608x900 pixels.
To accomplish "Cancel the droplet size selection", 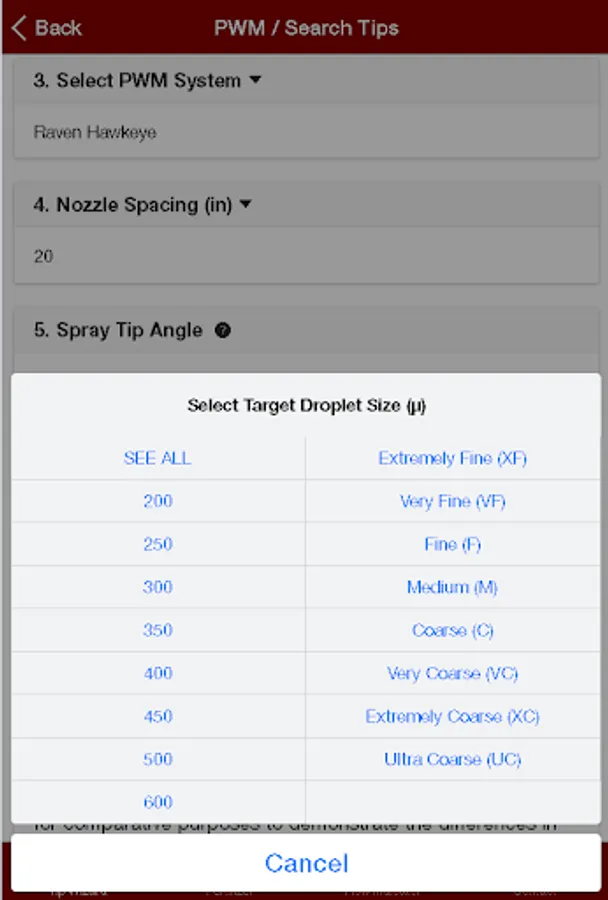I will 306,863.
